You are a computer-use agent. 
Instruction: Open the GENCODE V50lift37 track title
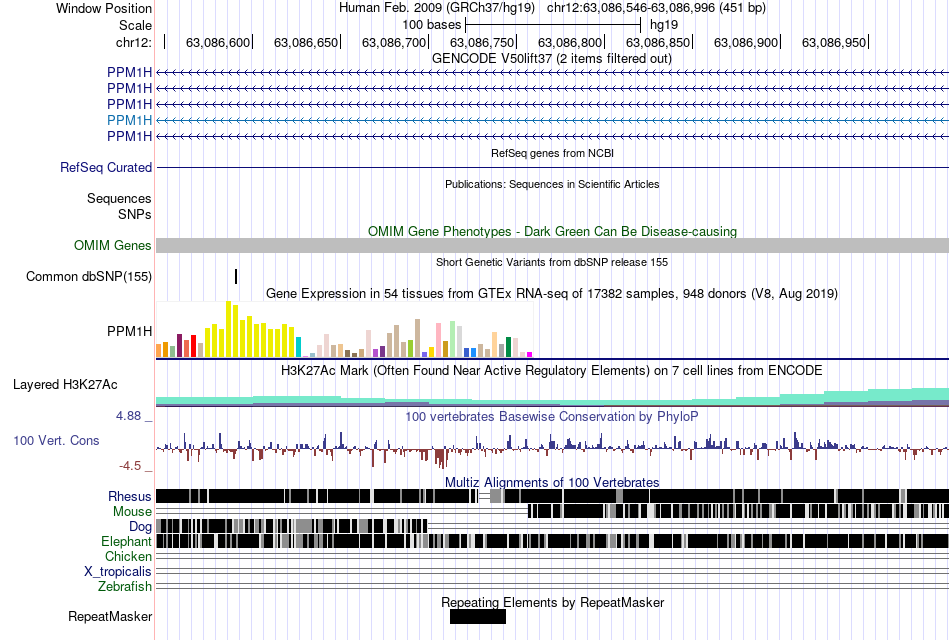click(552, 59)
